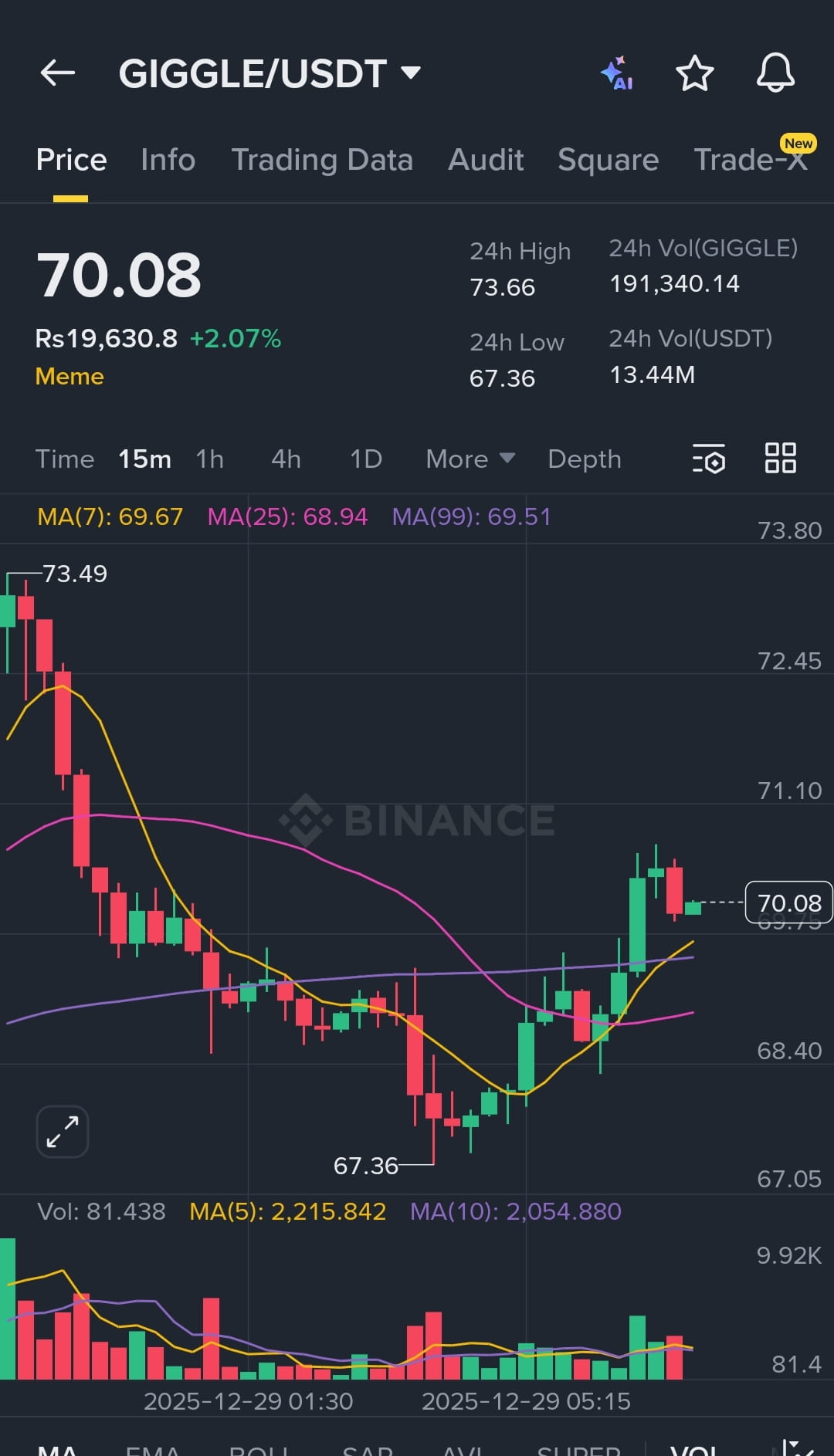Image resolution: width=834 pixels, height=1456 pixels.
Task: Select the 4h timeframe
Action: pos(286,459)
